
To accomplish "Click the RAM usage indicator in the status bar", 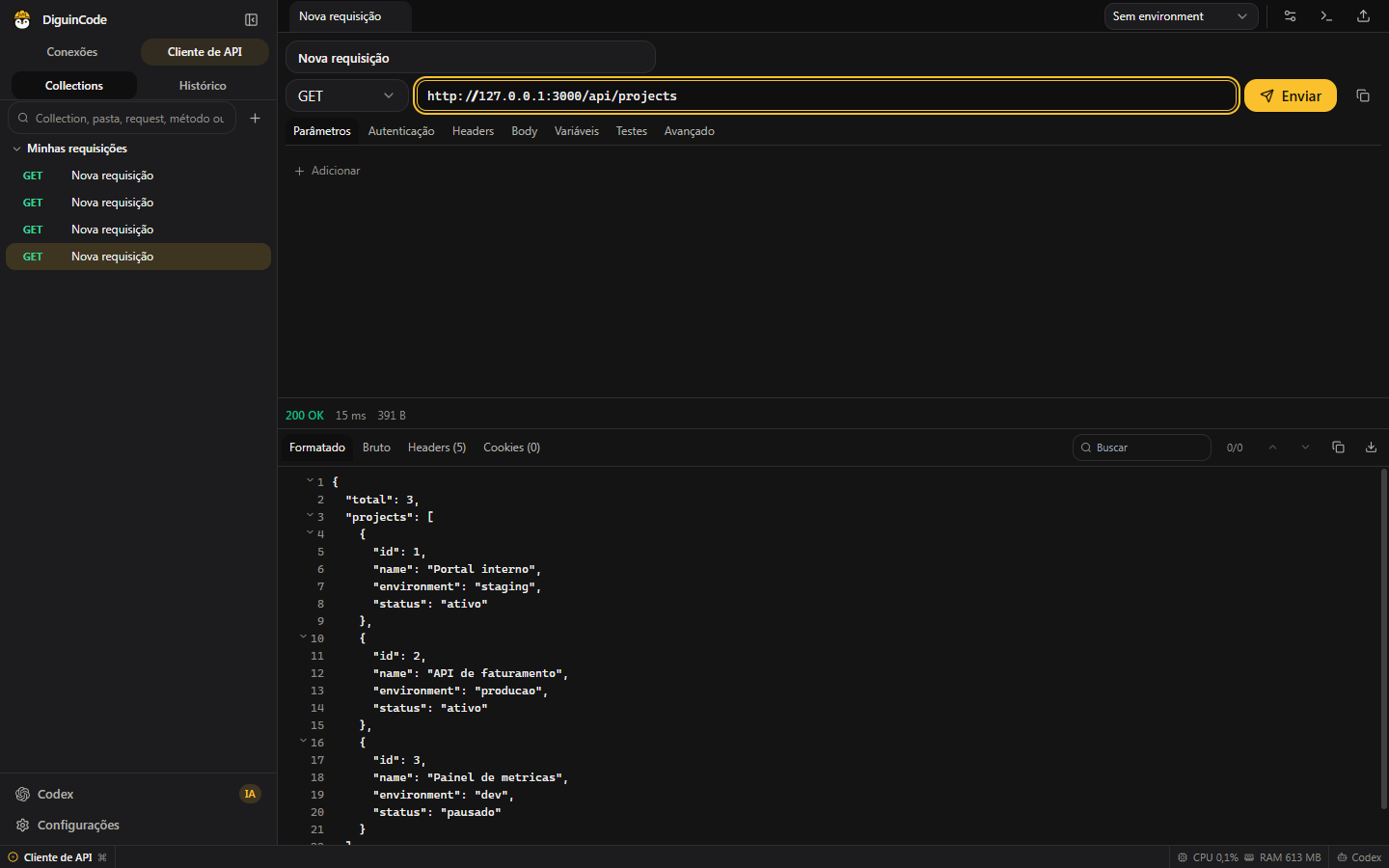I will click(x=1282, y=857).
